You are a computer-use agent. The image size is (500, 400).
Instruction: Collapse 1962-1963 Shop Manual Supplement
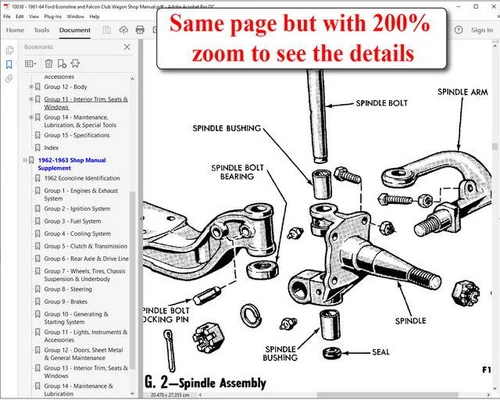pyautogui.click(x=25, y=160)
